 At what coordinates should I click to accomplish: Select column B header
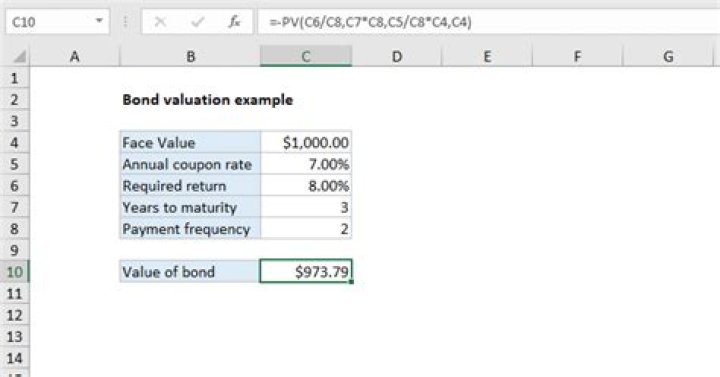click(190, 56)
